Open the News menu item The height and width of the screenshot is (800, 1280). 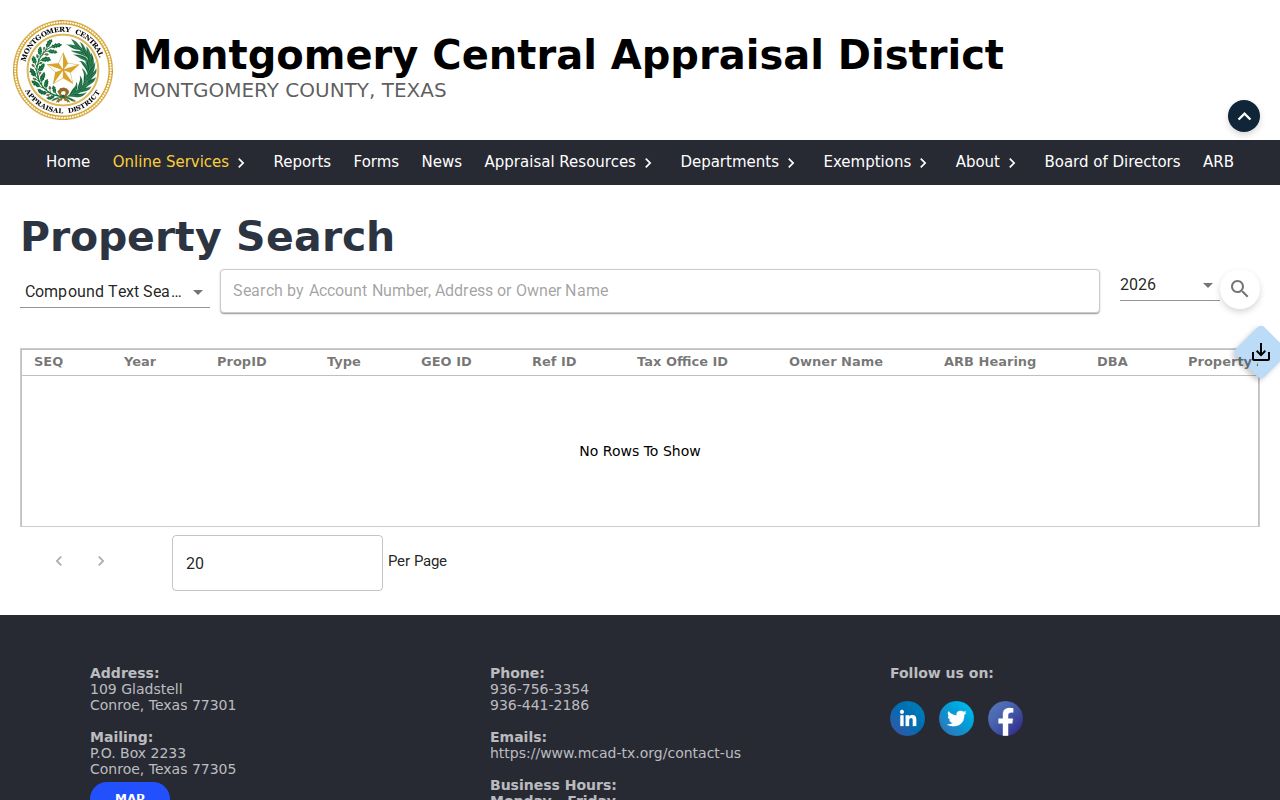(442, 161)
